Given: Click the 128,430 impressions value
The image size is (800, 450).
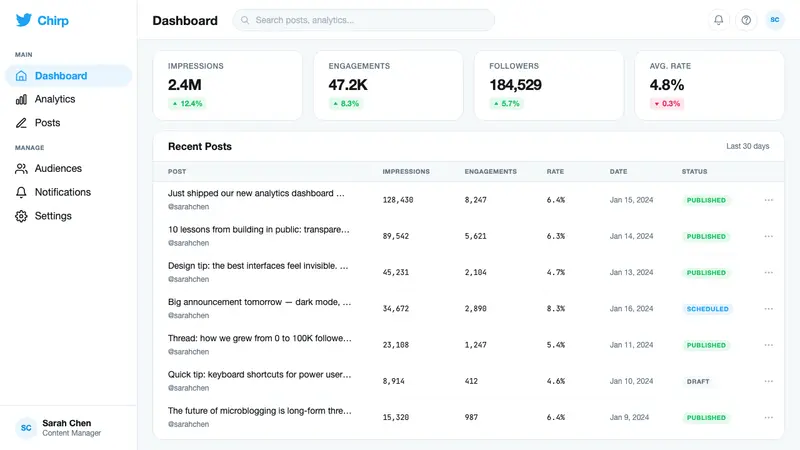Looking at the screenshot, I should pyautogui.click(x=398, y=200).
